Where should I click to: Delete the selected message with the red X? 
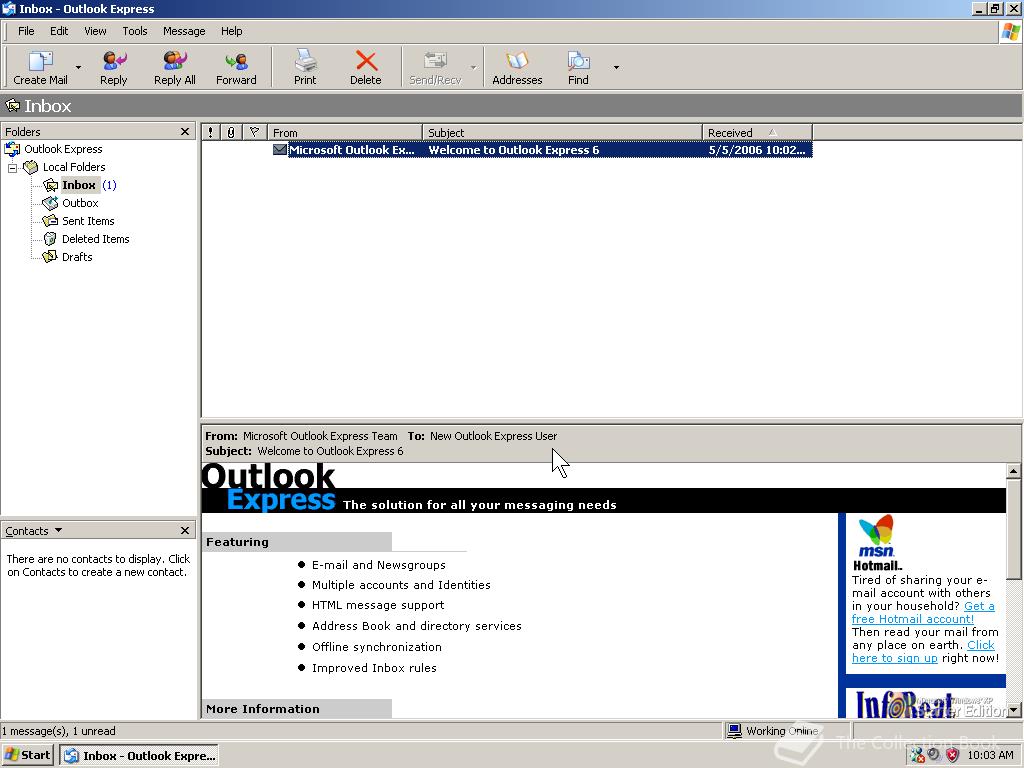point(366,67)
